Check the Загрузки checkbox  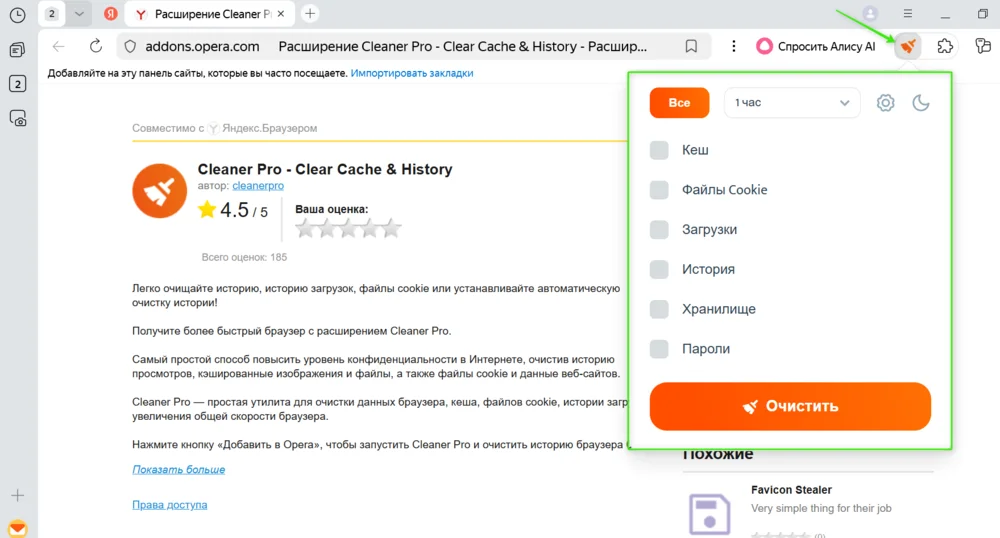point(659,229)
